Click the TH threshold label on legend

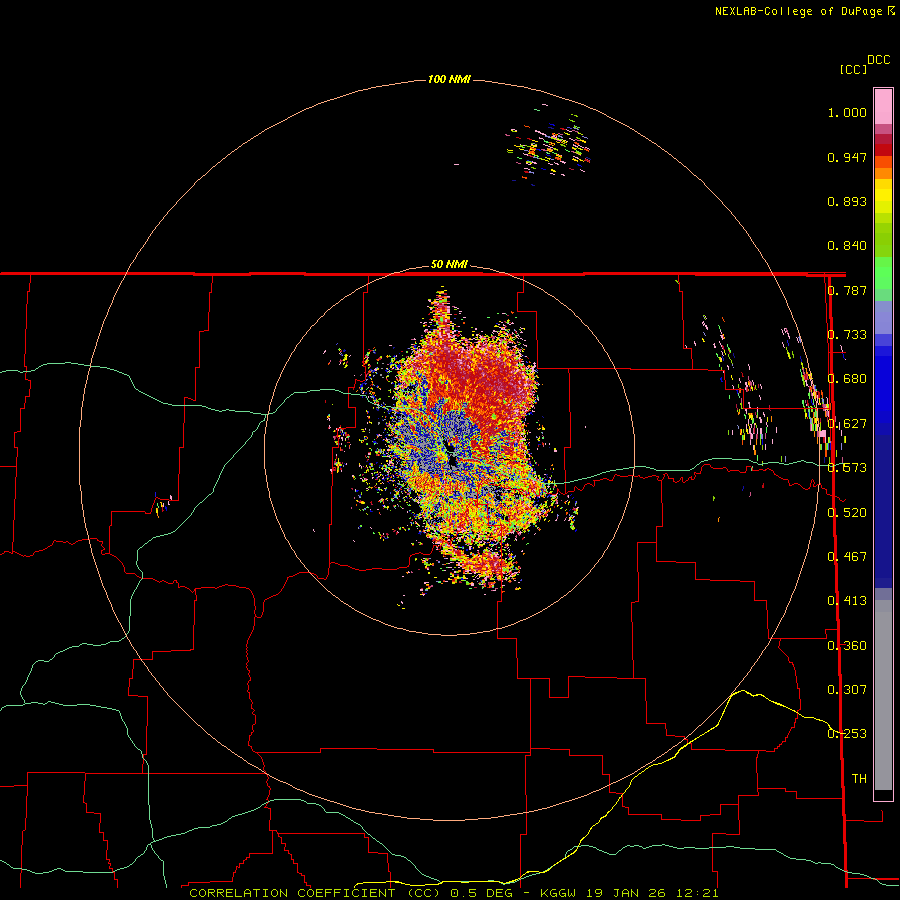(x=859, y=778)
